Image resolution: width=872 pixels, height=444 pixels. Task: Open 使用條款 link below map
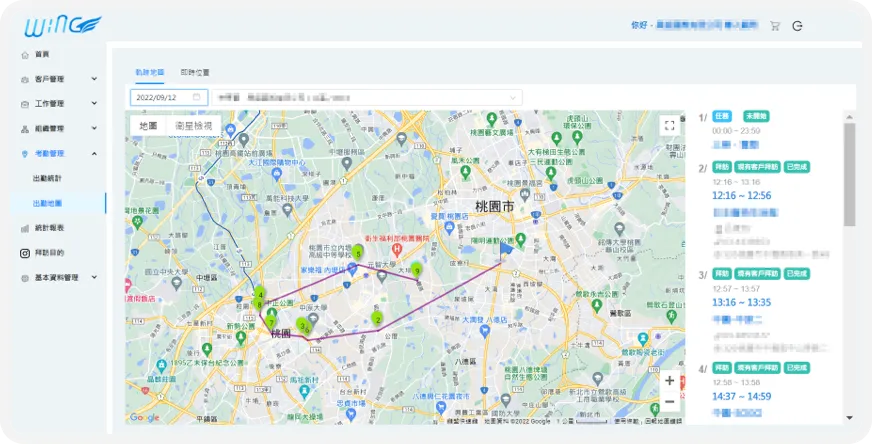point(627,421)
